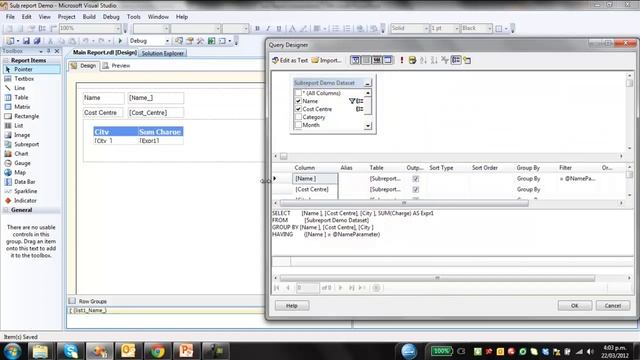Pick the Indicator toolbox item
Viewport: 640px width, 360px height.
point(25,201)
